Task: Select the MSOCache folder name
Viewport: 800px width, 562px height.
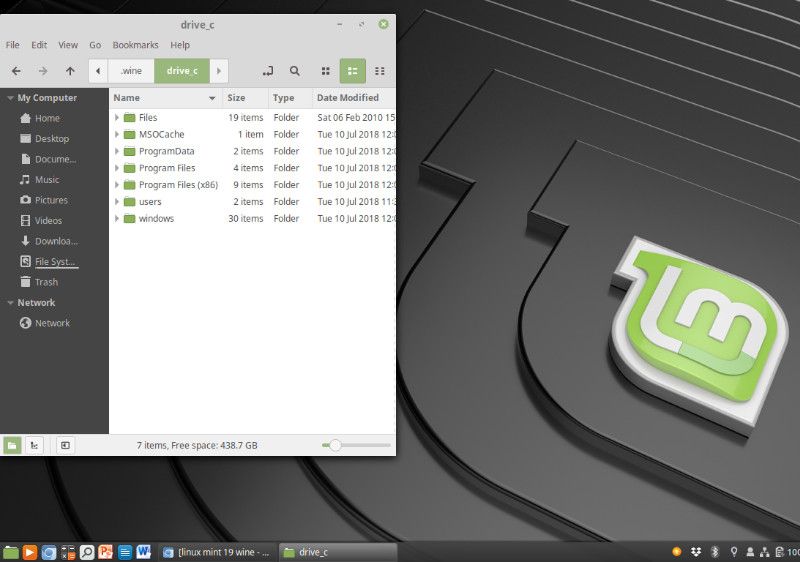Action: tap(161, 134)
